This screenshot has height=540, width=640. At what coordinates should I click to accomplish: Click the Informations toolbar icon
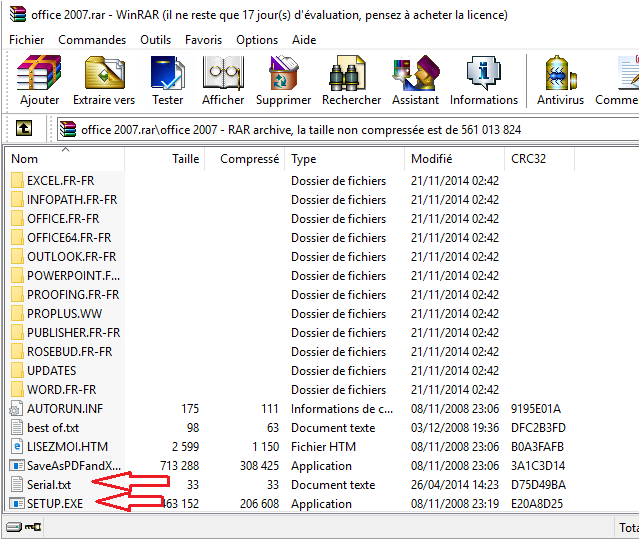click(484, 73)
